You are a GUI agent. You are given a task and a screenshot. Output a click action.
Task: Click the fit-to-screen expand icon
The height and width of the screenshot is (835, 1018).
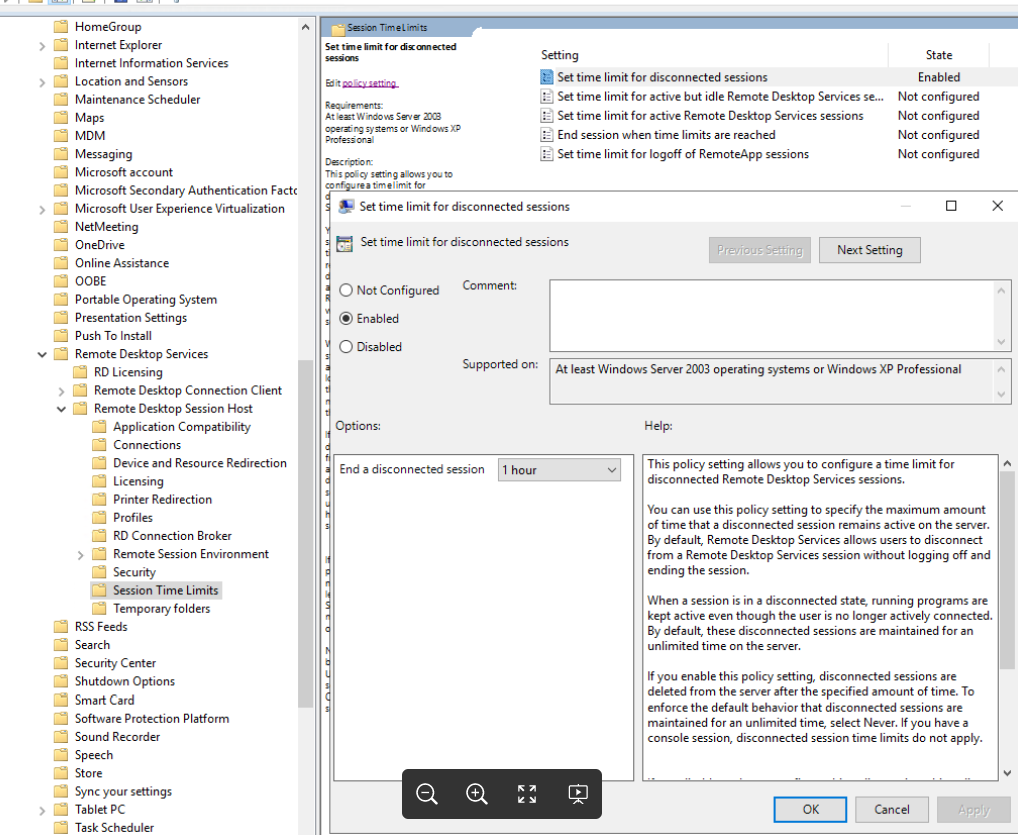point(527,793)
